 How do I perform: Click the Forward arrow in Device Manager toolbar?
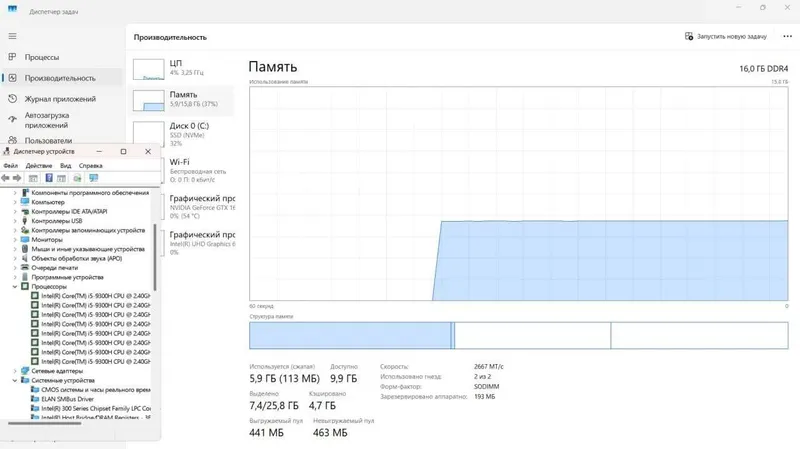[17, 178]
